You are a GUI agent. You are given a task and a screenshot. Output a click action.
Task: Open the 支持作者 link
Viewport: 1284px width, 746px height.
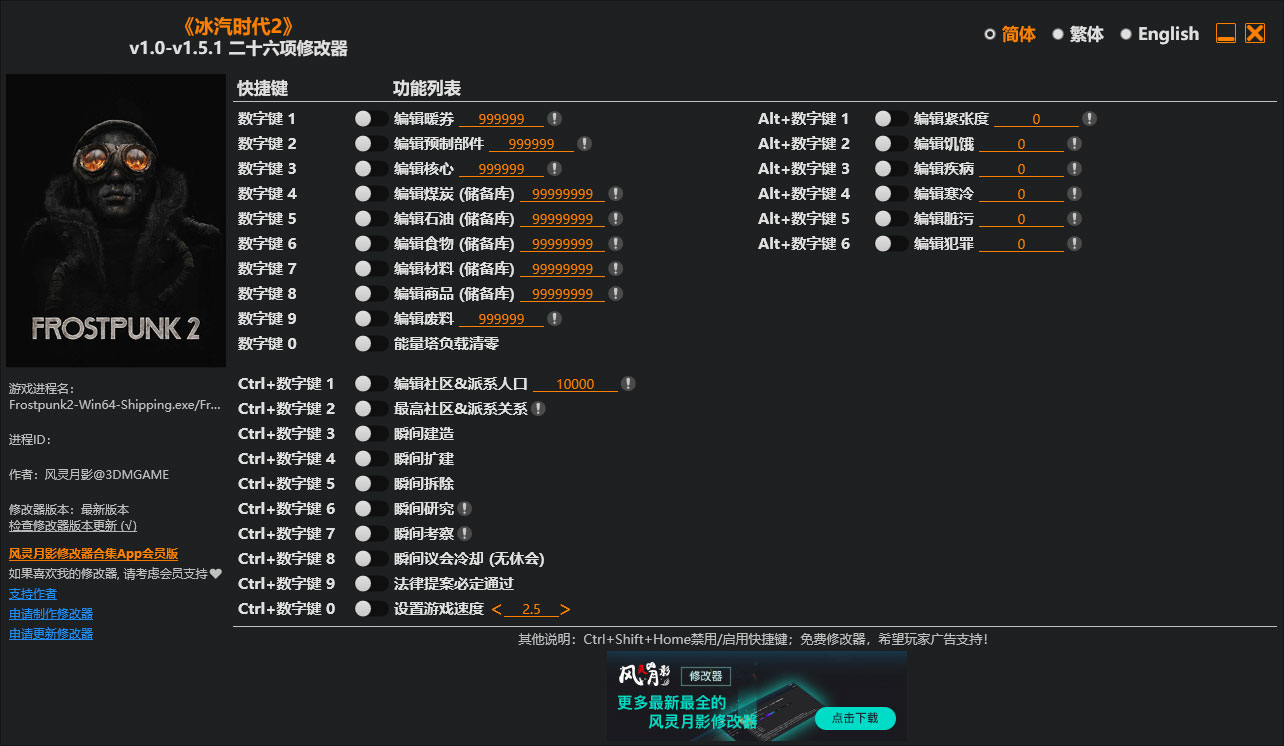click(x=32, y=593)
